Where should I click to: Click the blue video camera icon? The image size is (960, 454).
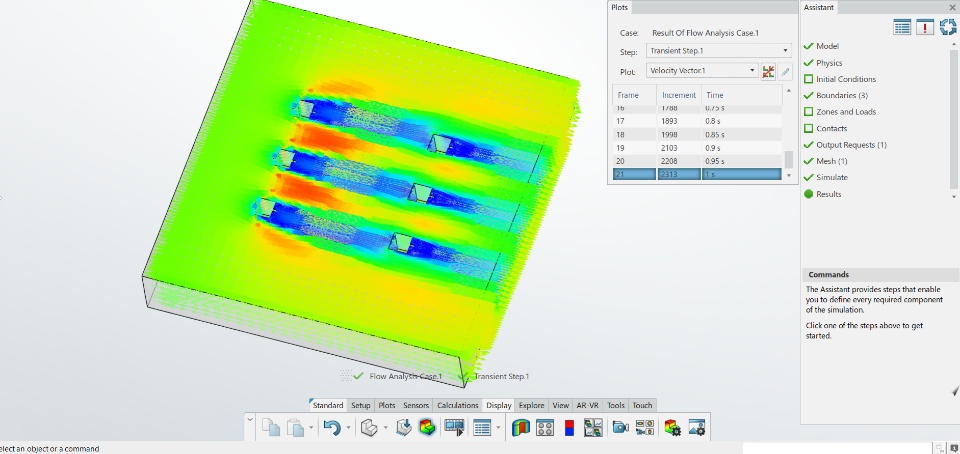coord(620,427)
